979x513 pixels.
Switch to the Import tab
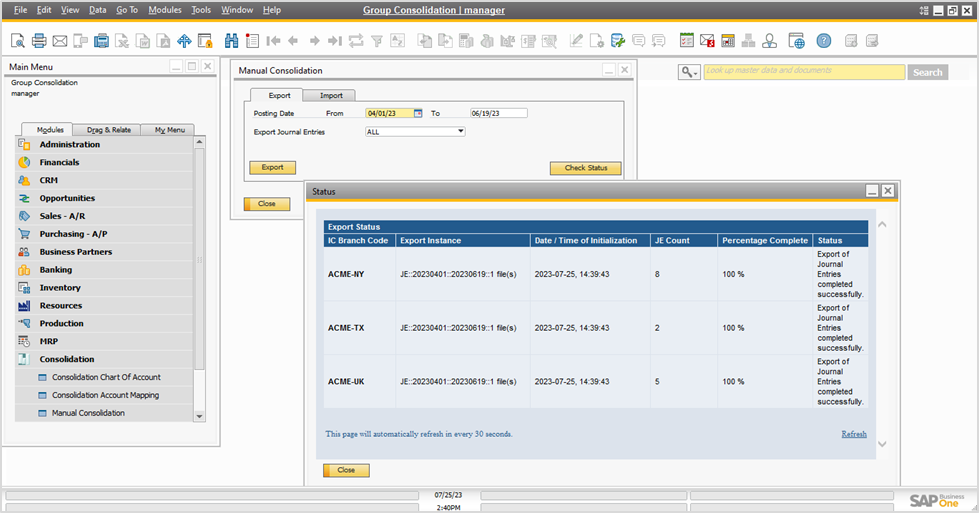(331, 96)
